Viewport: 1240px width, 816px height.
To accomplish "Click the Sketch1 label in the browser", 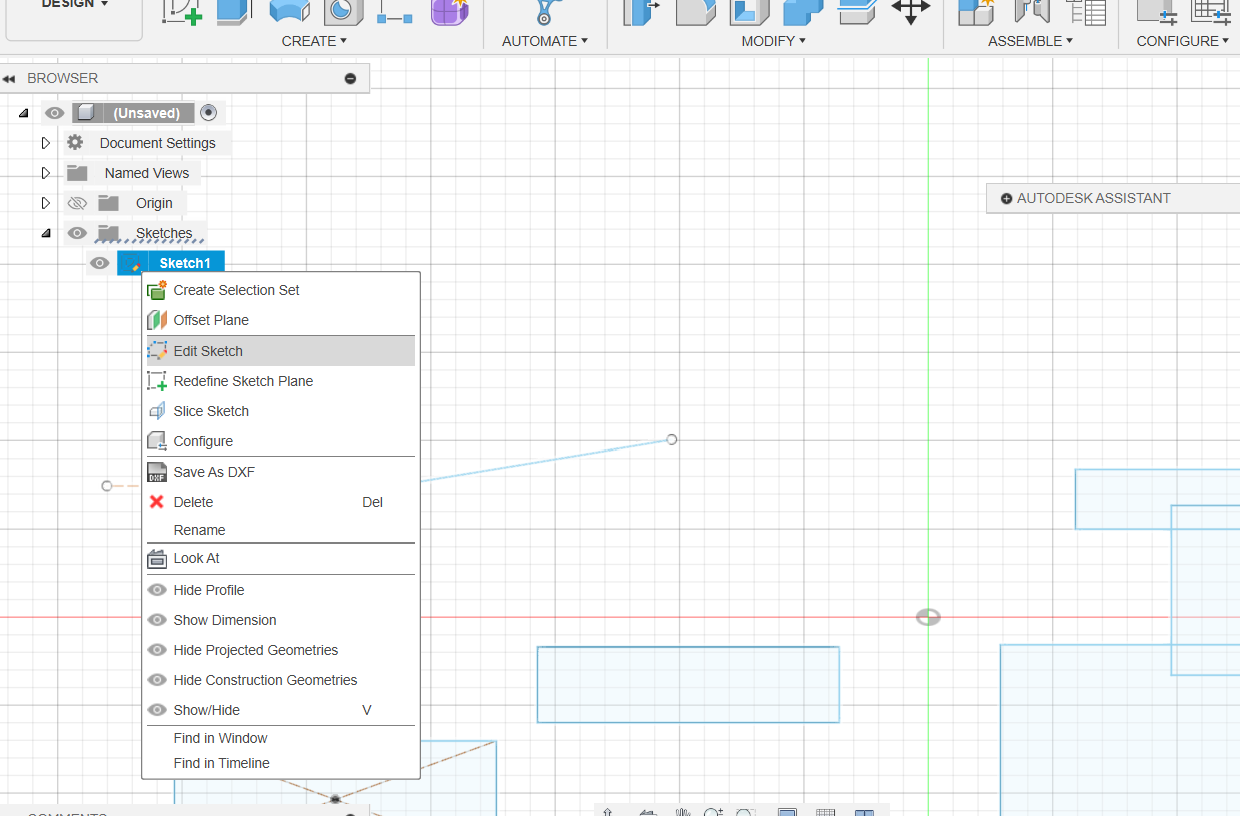I will point(185,263).
